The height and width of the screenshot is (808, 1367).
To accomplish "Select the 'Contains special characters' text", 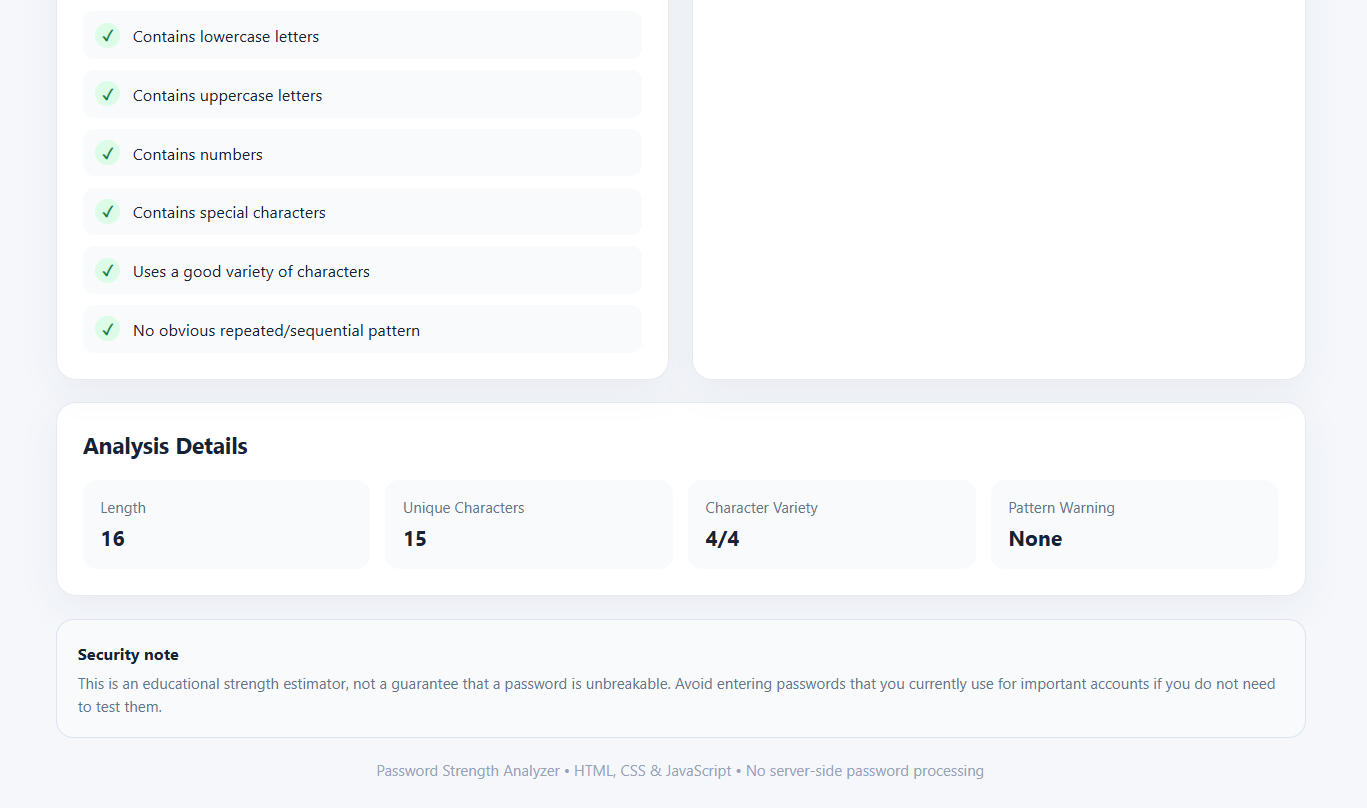I will tap(229, 213).
